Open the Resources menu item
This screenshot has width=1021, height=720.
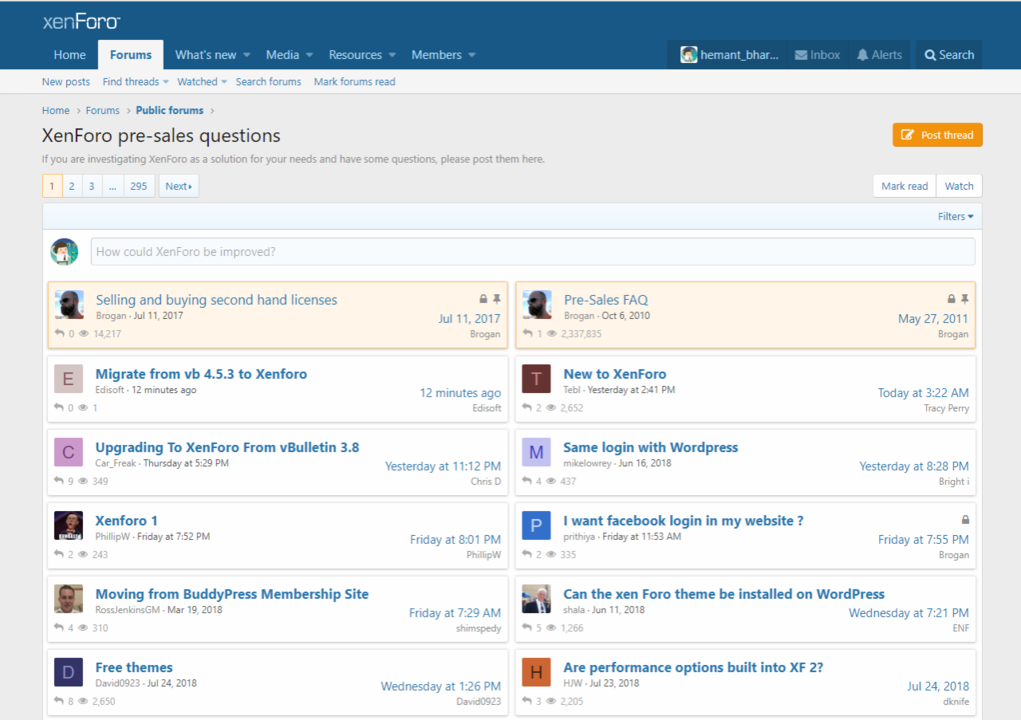tap(355, 55)
